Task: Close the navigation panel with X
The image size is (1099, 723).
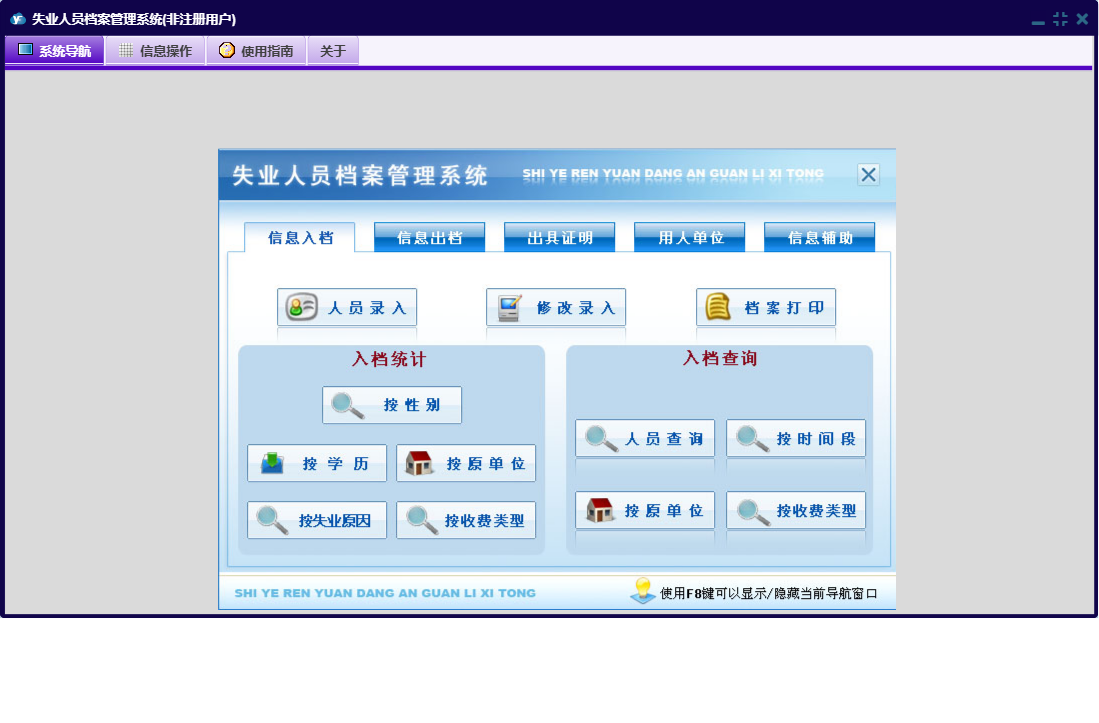Action: pyautogui.click(x=868, y=174)
